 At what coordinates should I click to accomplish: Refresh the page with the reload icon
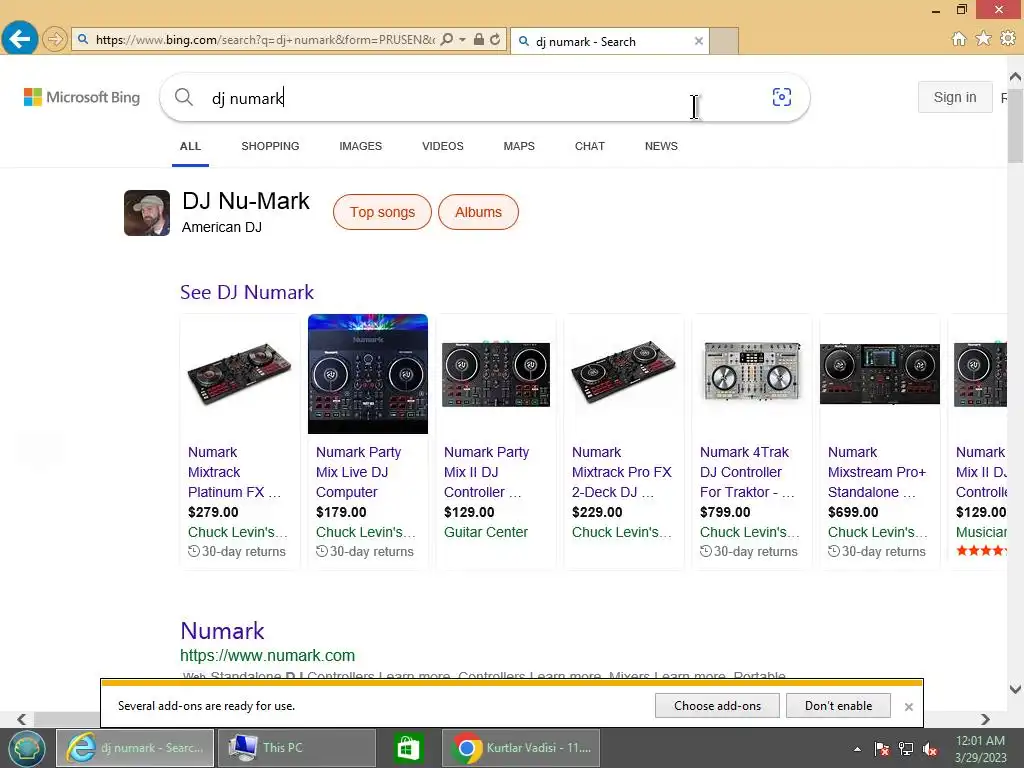[495, 39]
